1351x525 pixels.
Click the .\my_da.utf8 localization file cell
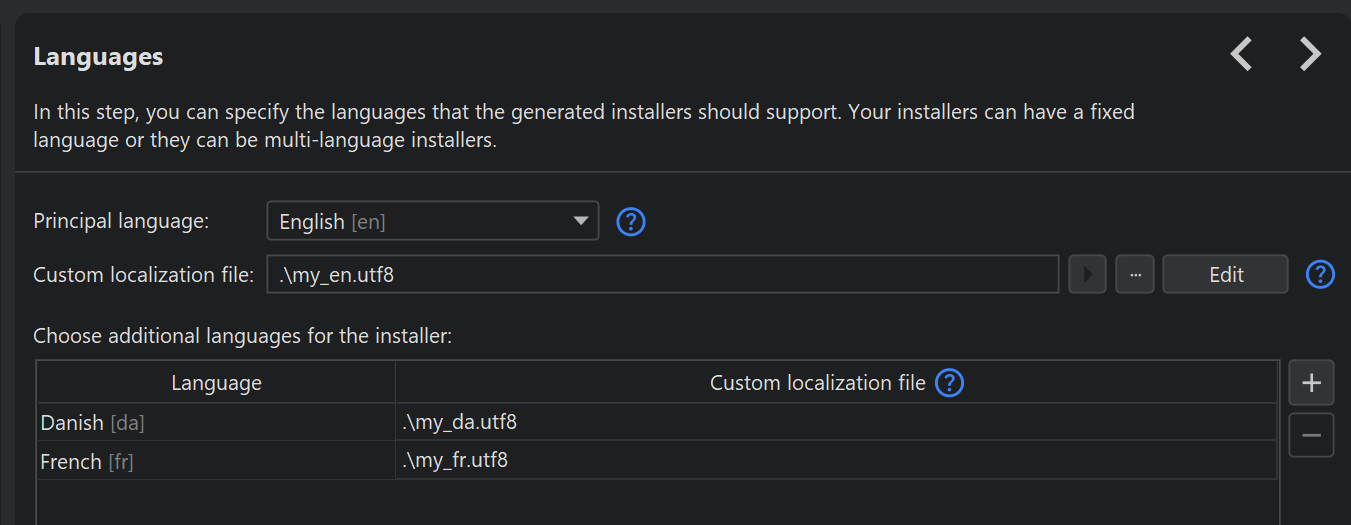[x=835, y=423]
